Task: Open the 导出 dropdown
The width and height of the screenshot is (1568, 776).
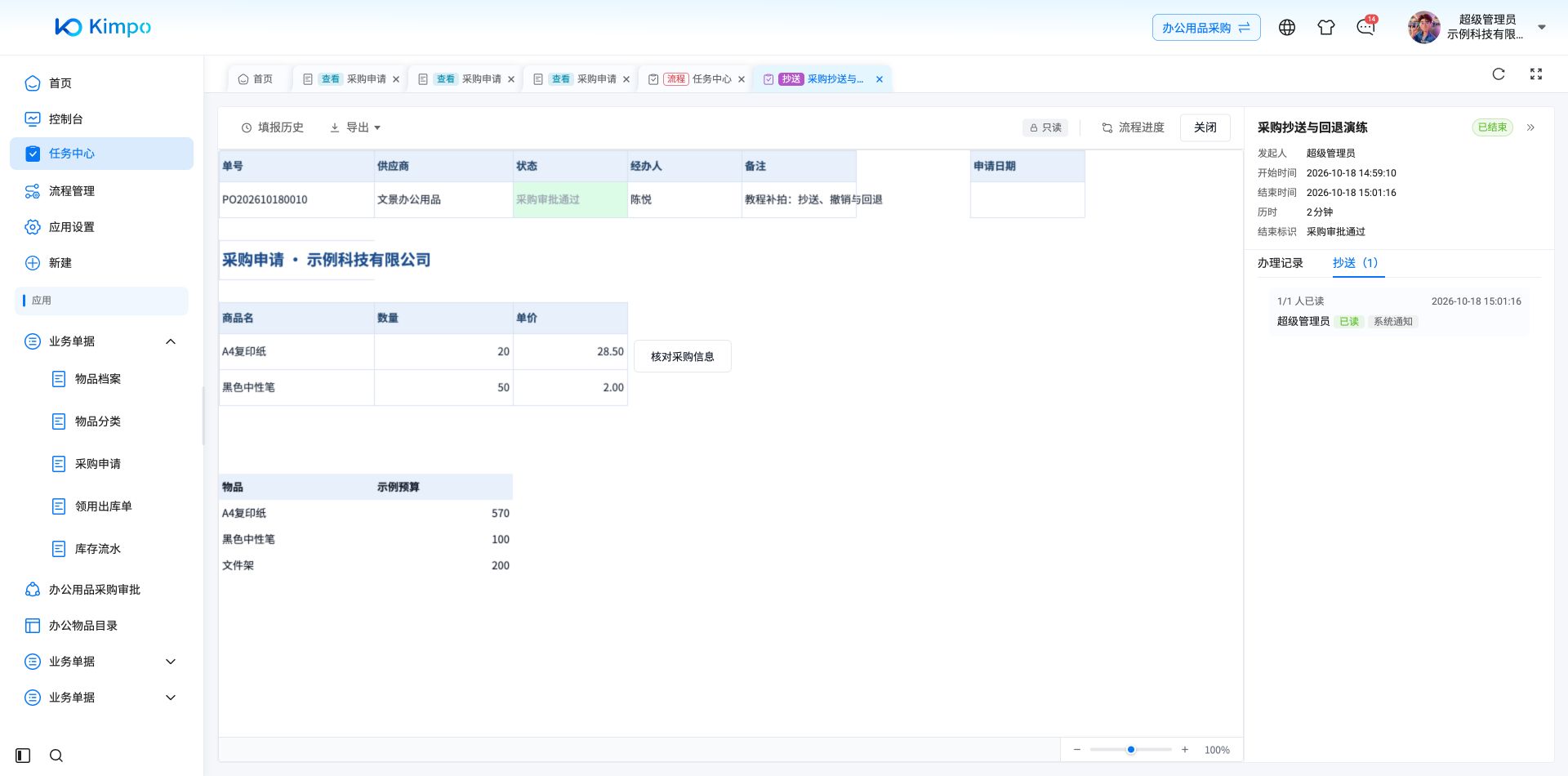Action: point(355,127)
